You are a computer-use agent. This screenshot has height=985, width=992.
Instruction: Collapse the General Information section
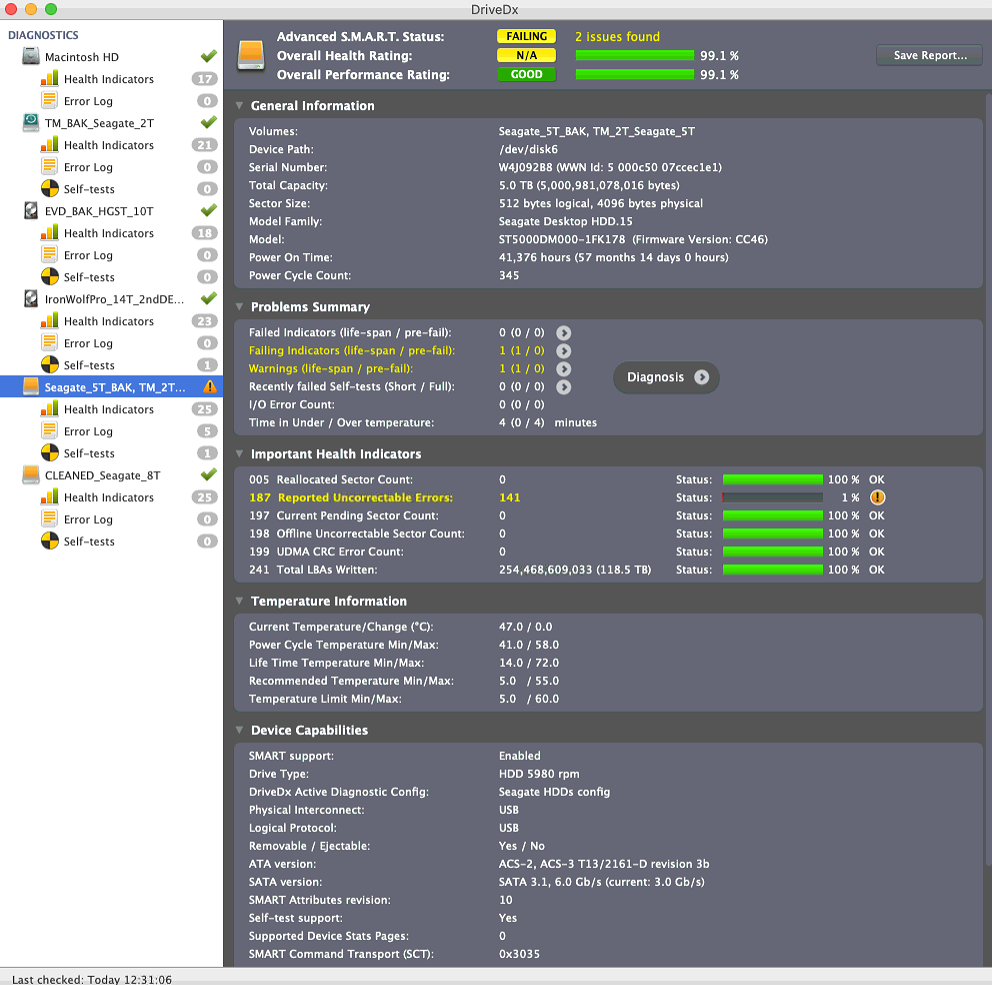239,106
